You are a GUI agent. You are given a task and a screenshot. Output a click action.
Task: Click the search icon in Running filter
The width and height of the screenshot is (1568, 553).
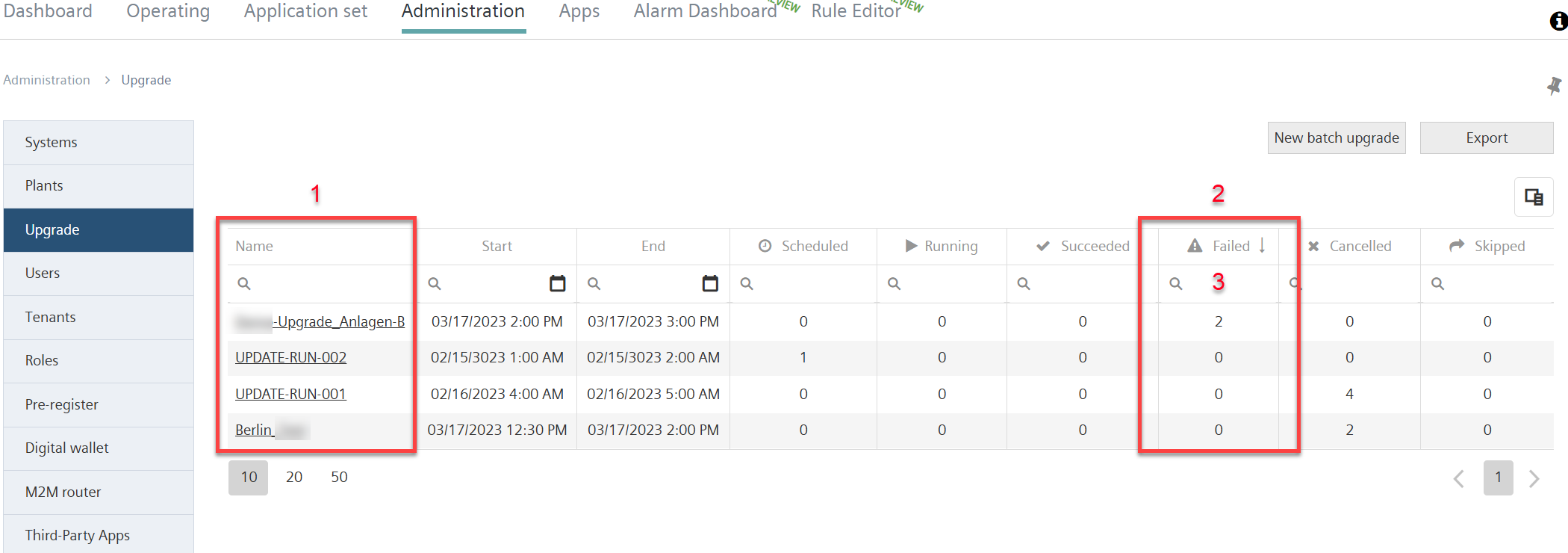click(894, 284)
